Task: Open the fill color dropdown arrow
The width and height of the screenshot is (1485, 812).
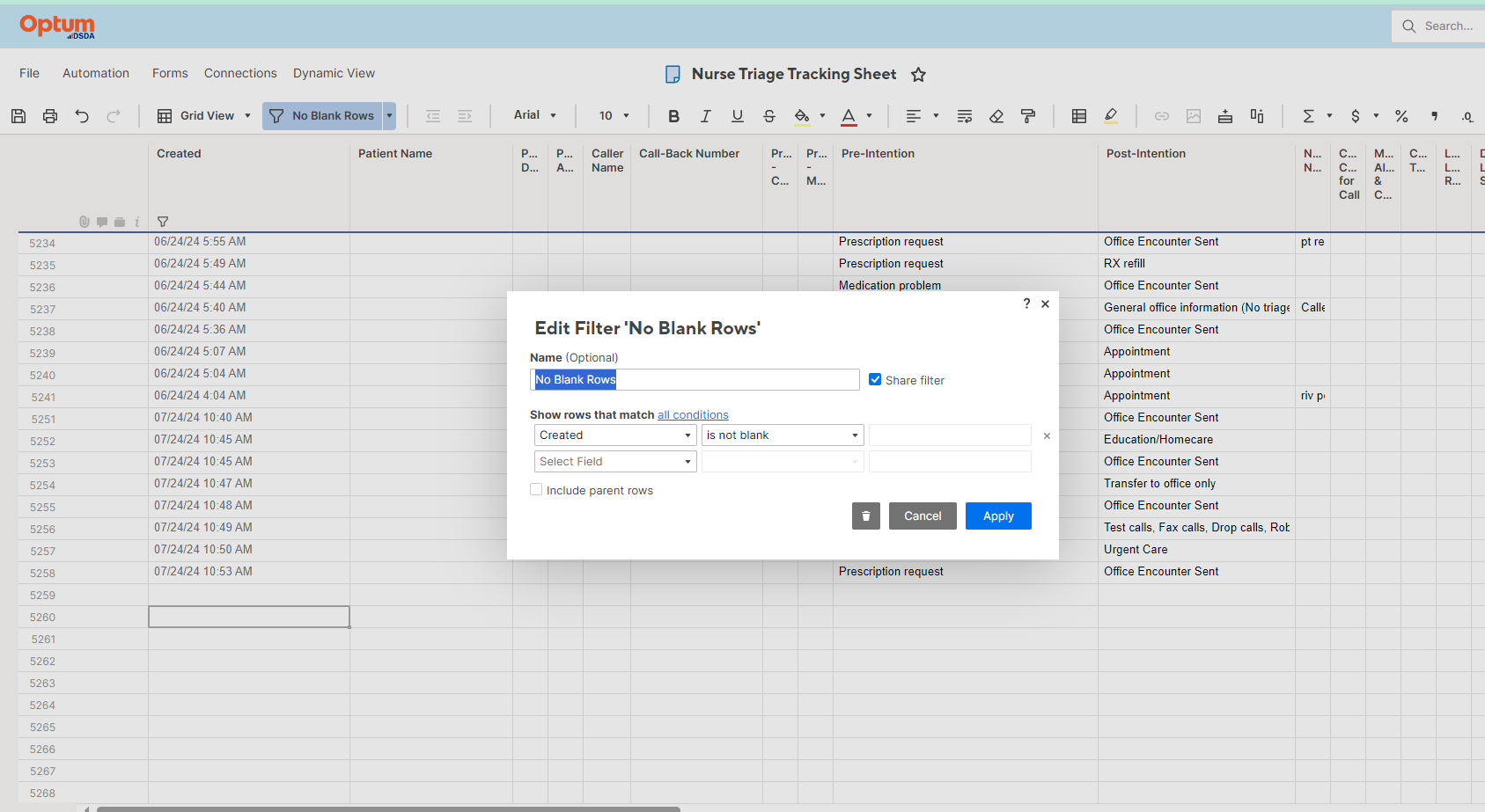Action: click(822, 116)
